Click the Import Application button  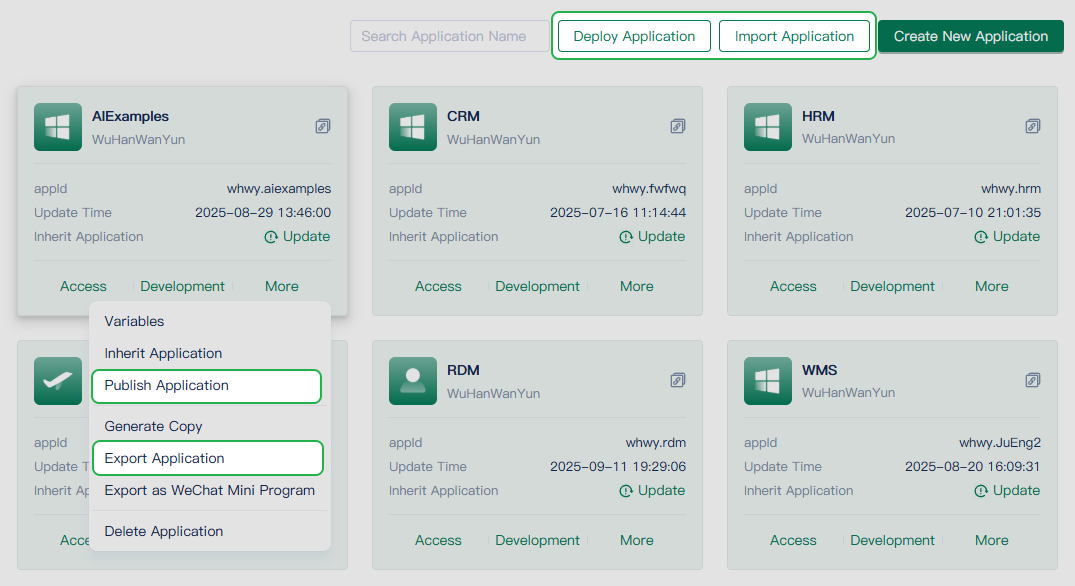[x=794, y=36]
